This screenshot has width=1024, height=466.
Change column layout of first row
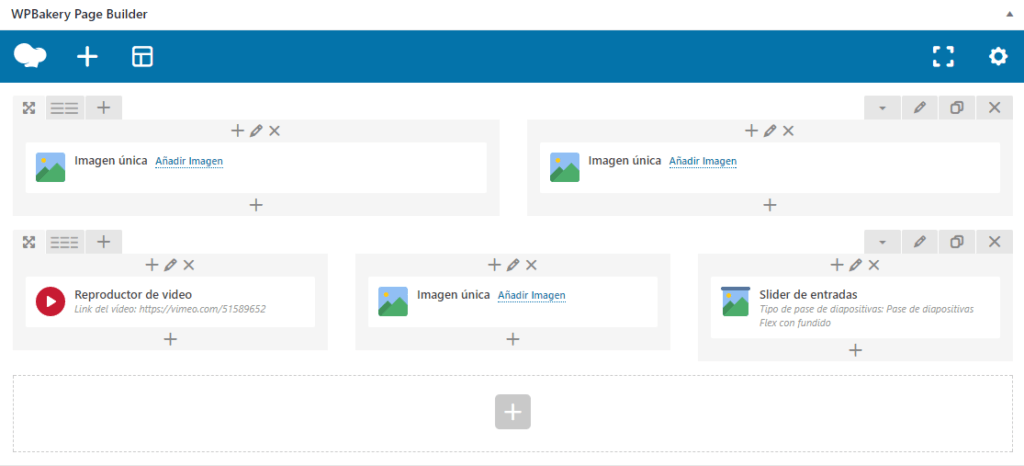pos(65,108)
